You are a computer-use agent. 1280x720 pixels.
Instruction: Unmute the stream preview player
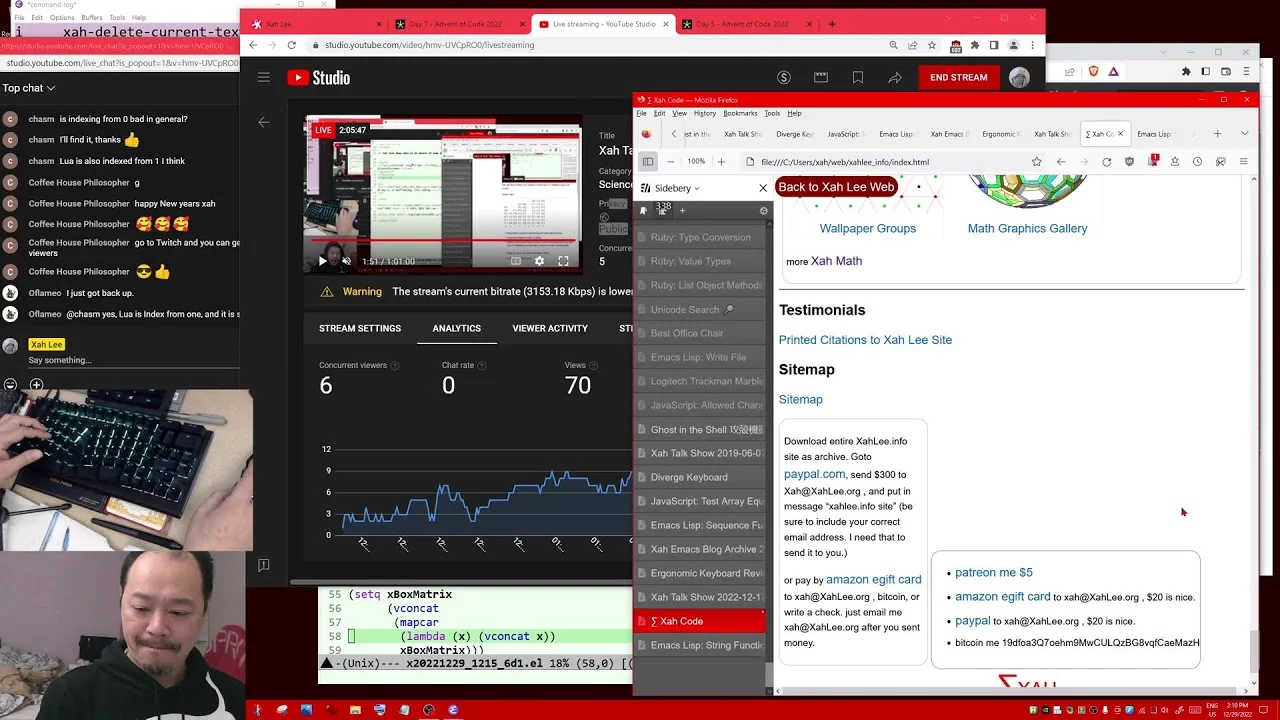[346, 261]
